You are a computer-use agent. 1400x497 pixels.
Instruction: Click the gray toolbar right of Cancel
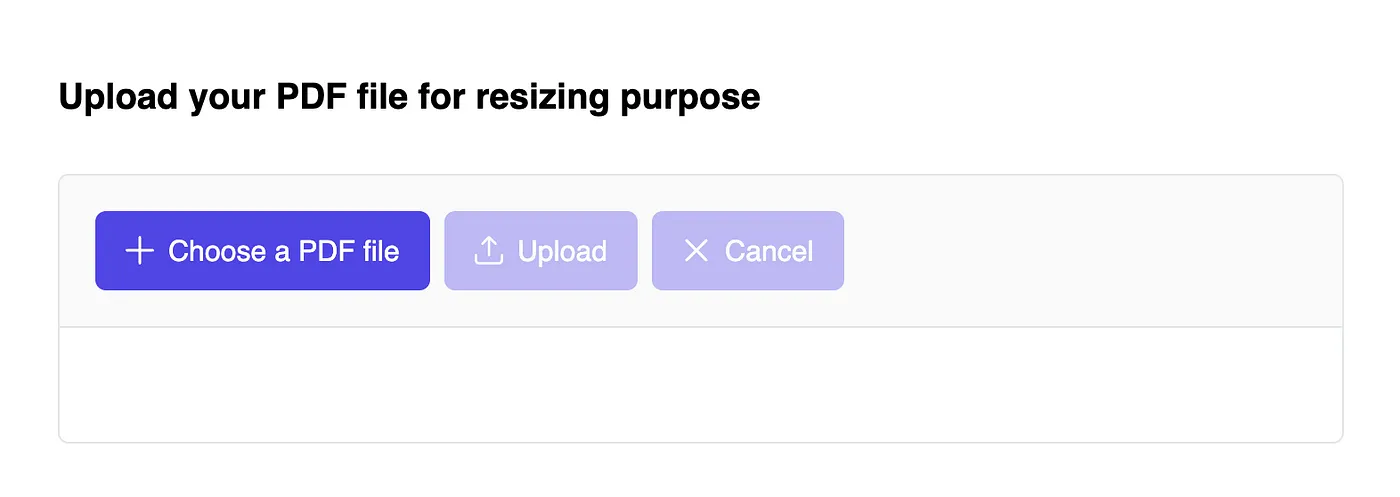(1090, 251)
